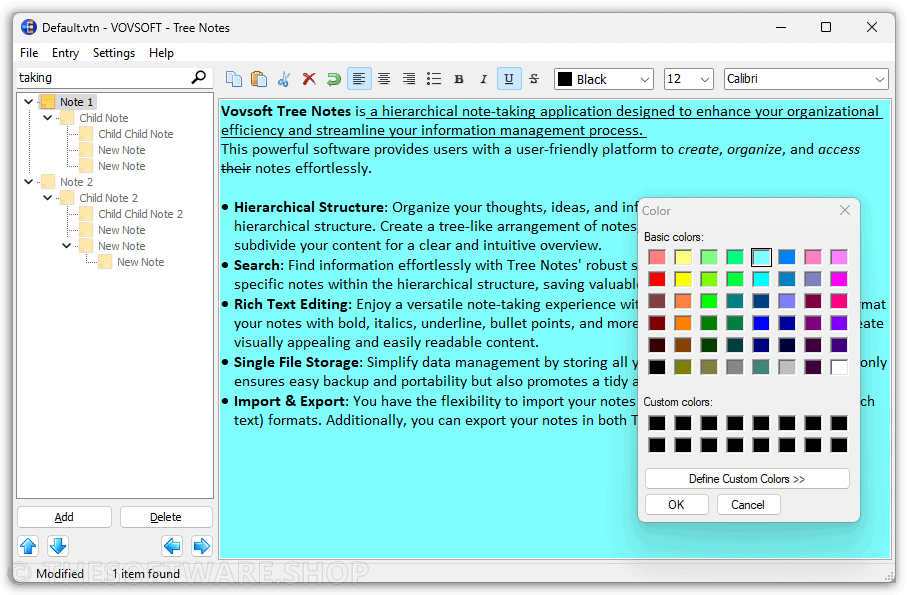Move entry up with blue up arrow
The image size is (908, 595).
pos(28,546)
